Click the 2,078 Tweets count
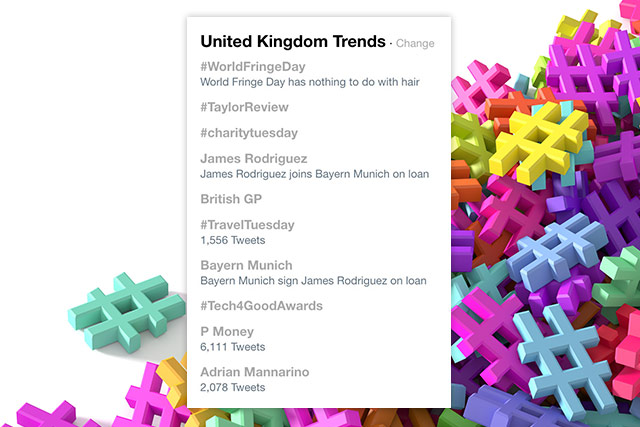640x427 pixels. 232,387
